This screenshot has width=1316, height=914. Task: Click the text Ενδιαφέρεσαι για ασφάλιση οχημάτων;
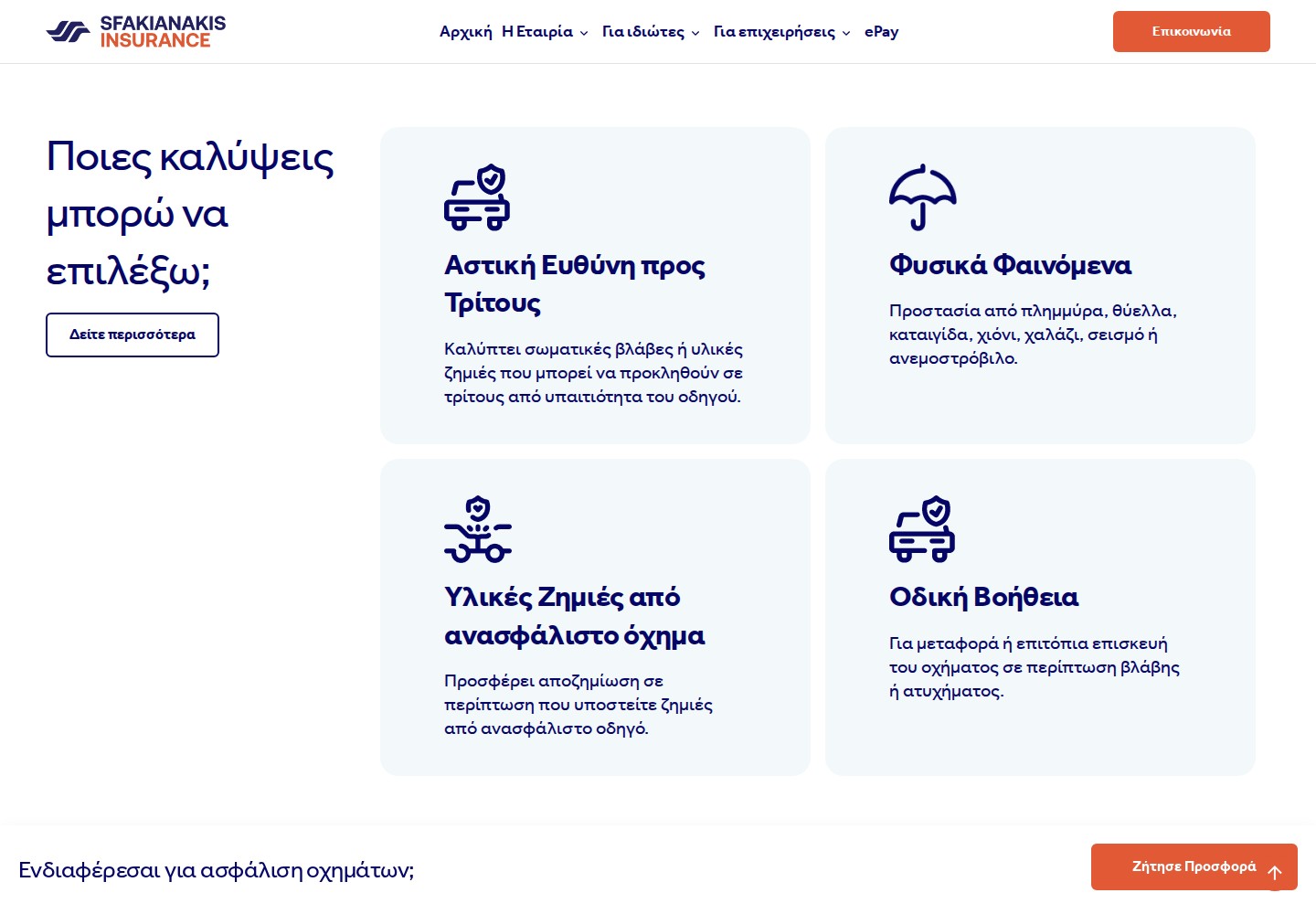click(x=217, y=869)
